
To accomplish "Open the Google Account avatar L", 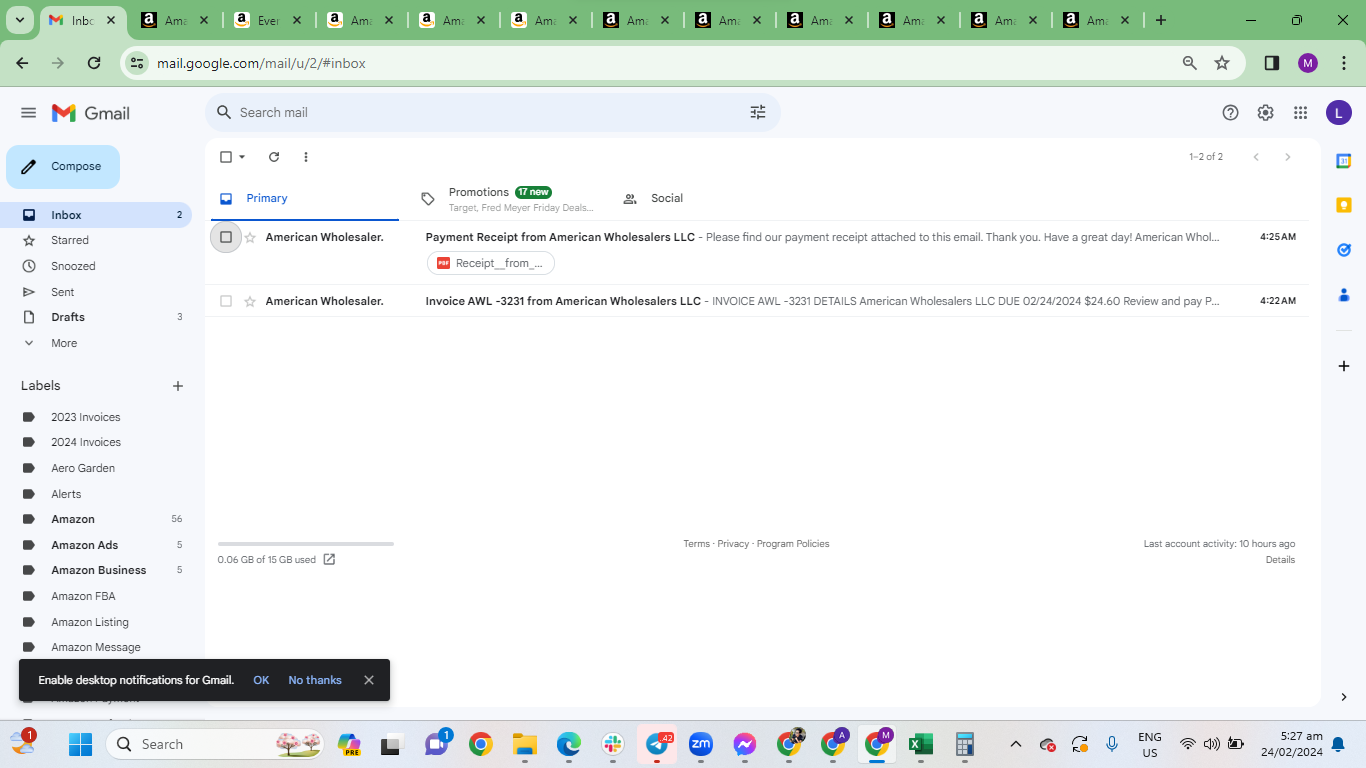I will (x=1339, y=113).
